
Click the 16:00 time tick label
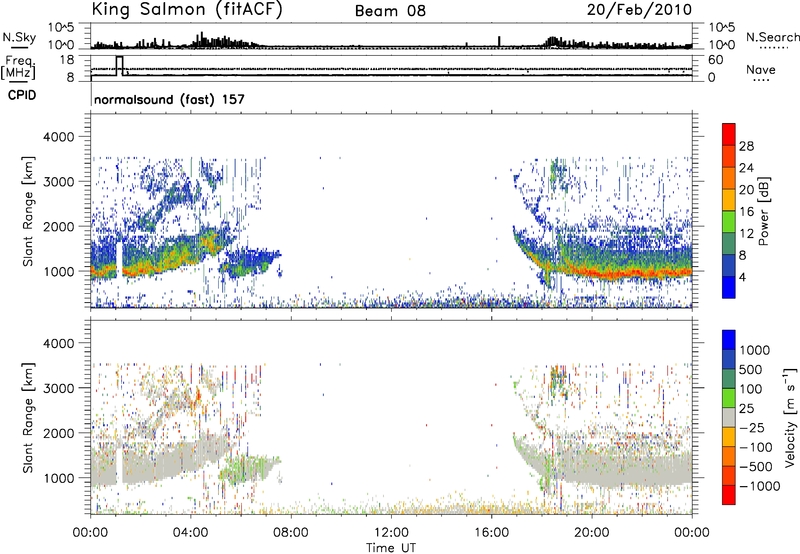[x=491, y=533]
